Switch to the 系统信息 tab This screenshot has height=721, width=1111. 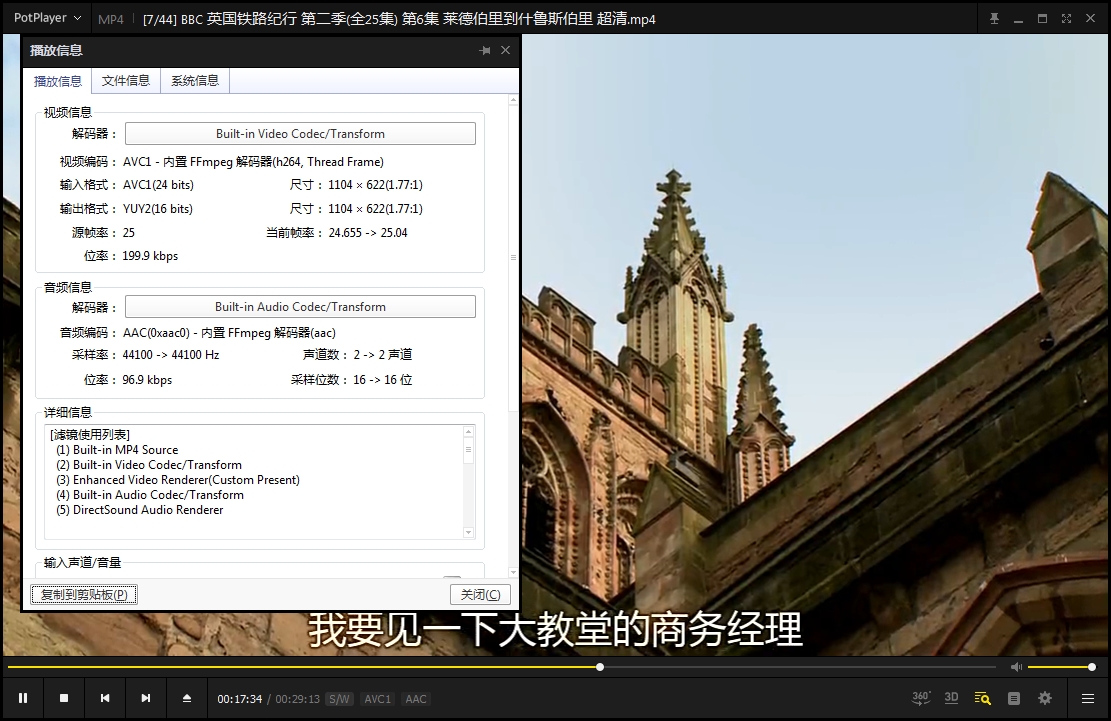point(195,81)
